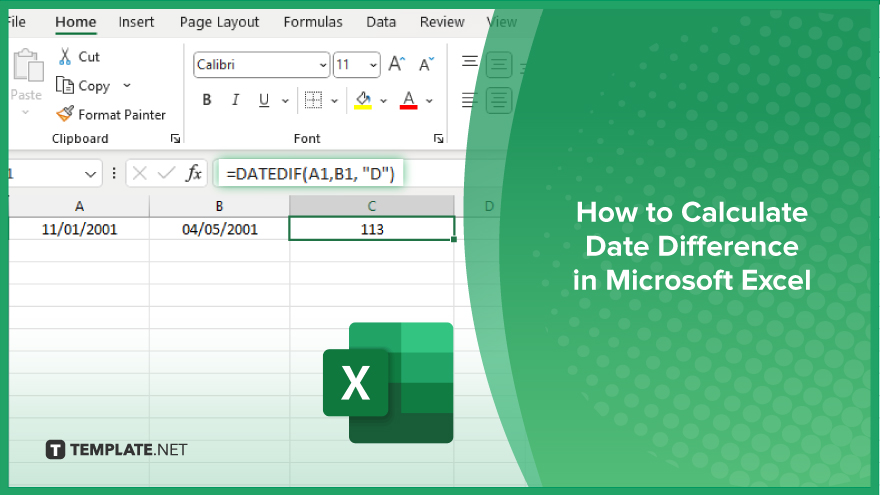The width and height of the screenshot is (880, 495).
Task: Open the File tab
Action: pyautogui.click(x=16, y=22)
